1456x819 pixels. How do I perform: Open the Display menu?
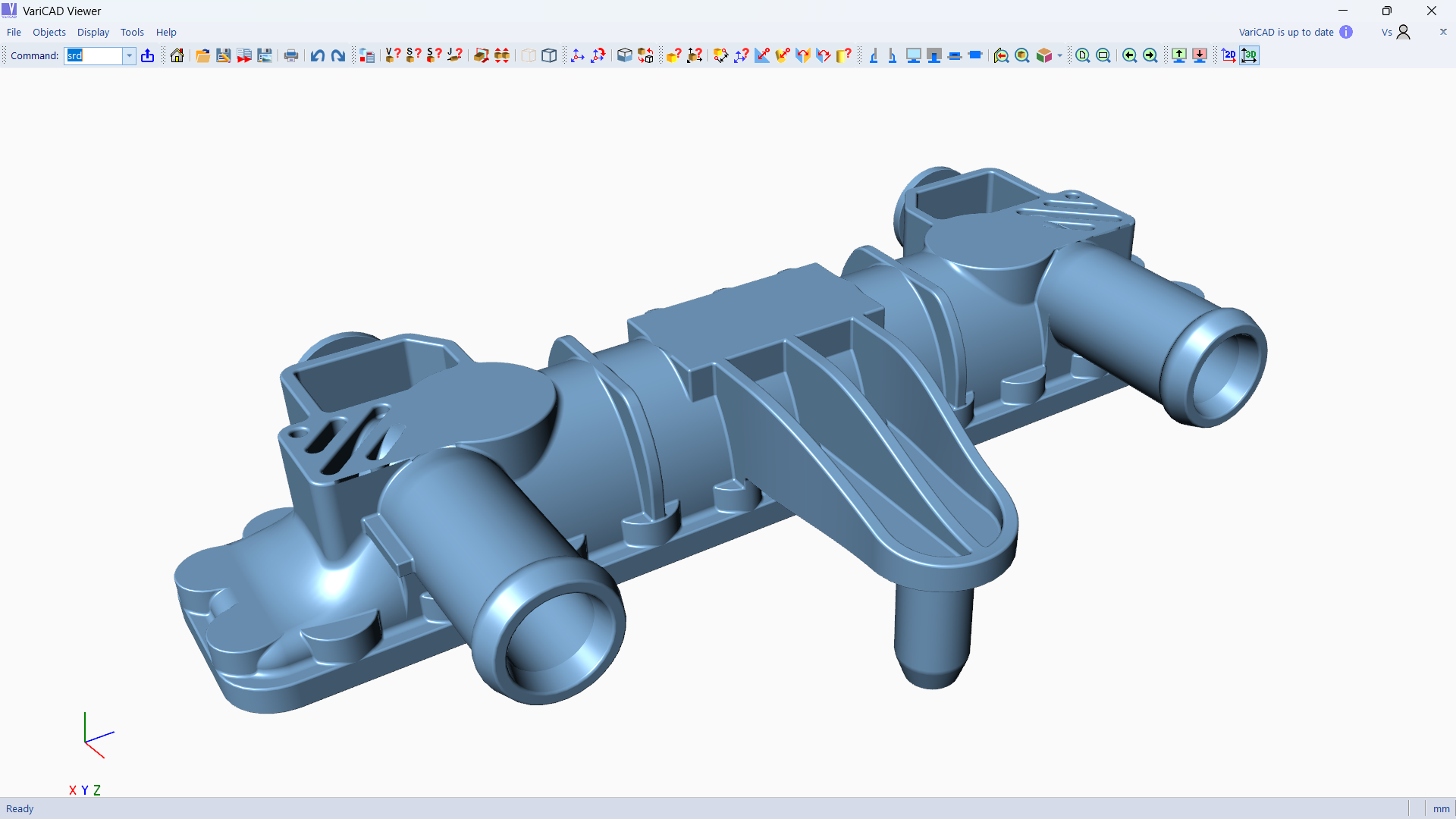(93, 32)
